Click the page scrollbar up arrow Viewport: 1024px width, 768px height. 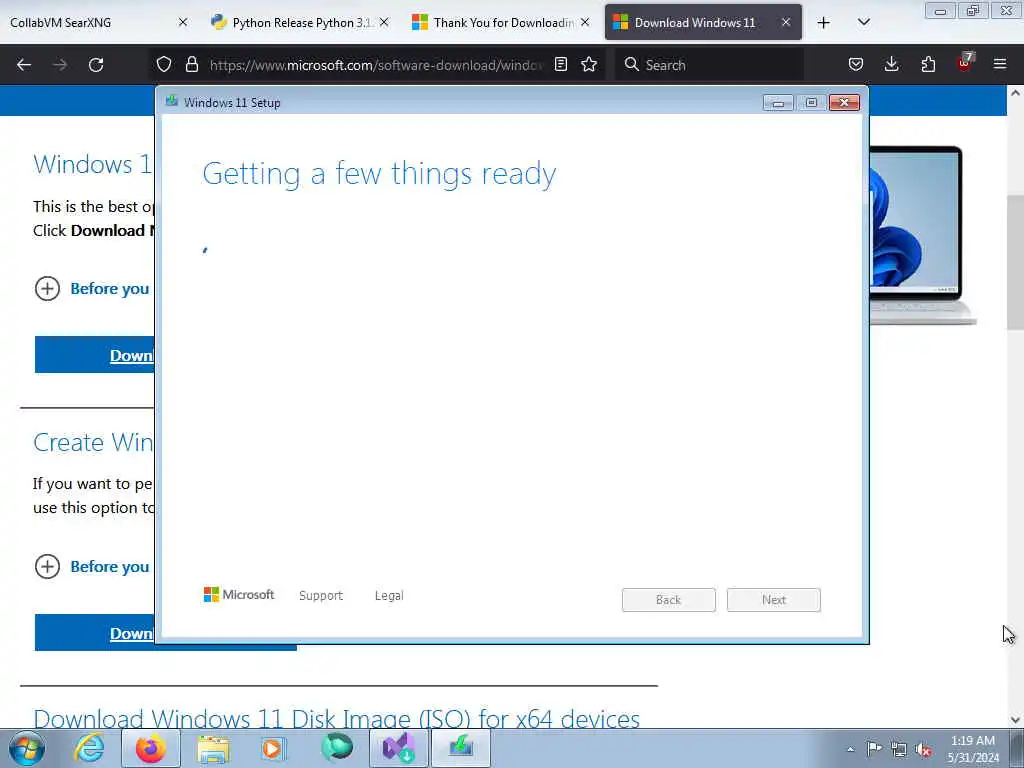point(1015,93)
